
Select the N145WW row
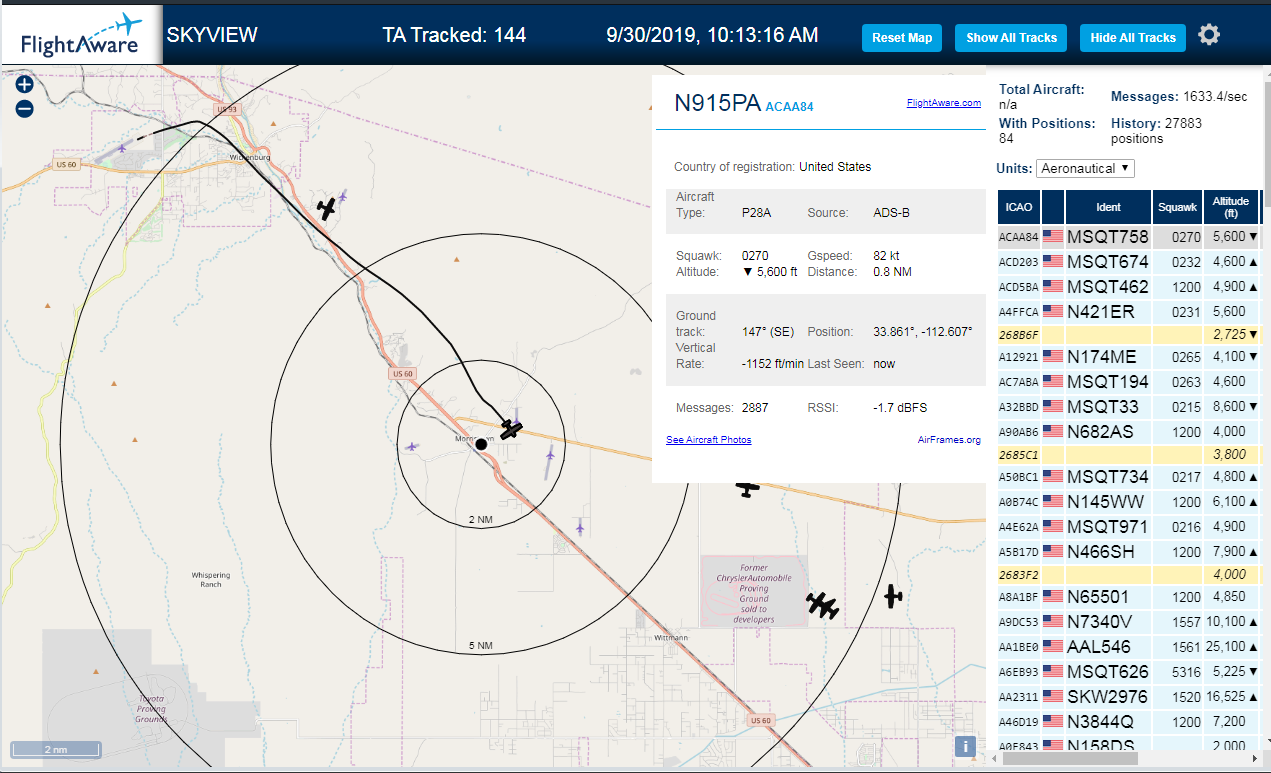click(x=1128, y=501)
